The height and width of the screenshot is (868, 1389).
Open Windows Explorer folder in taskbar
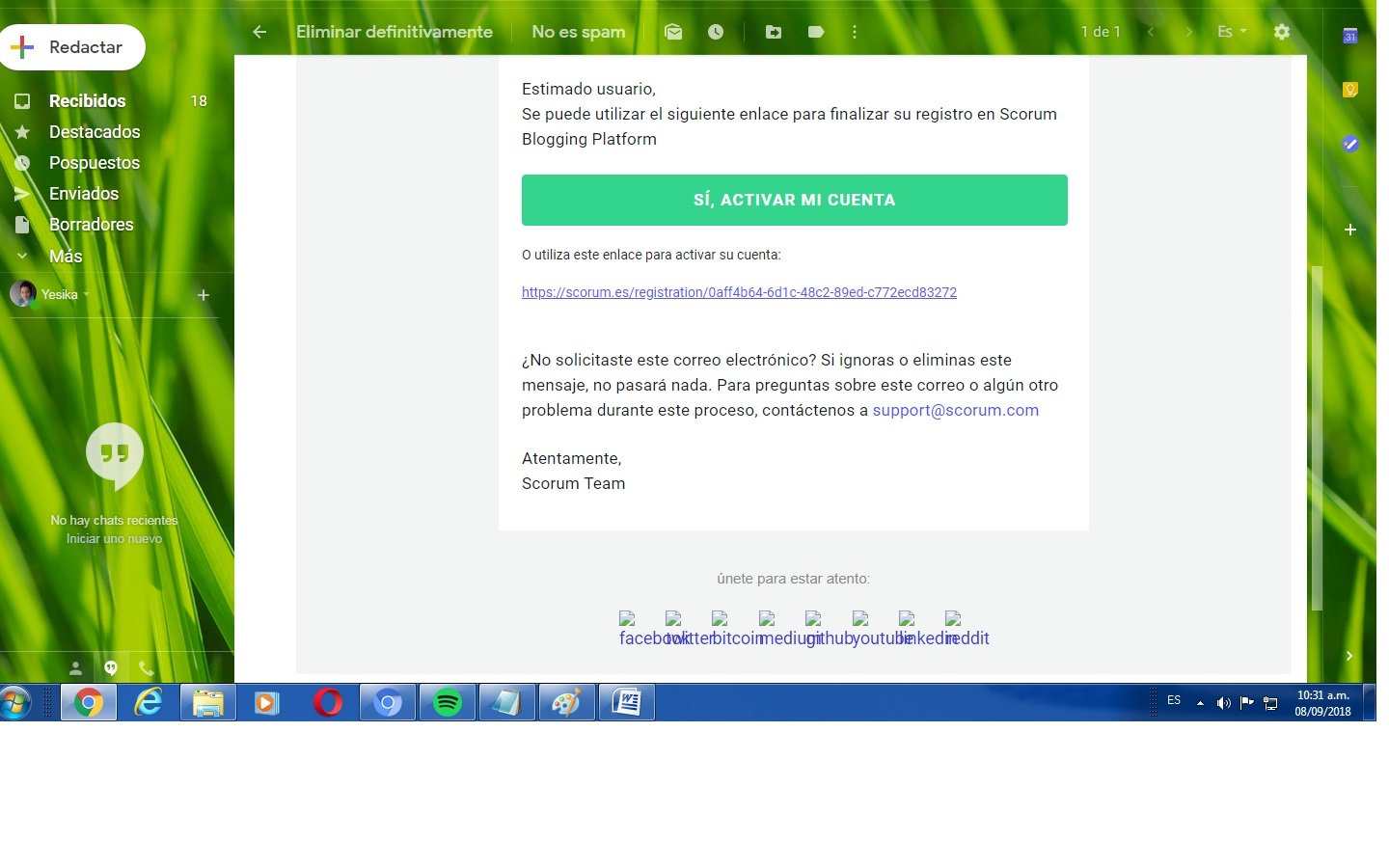click(208, 703)
